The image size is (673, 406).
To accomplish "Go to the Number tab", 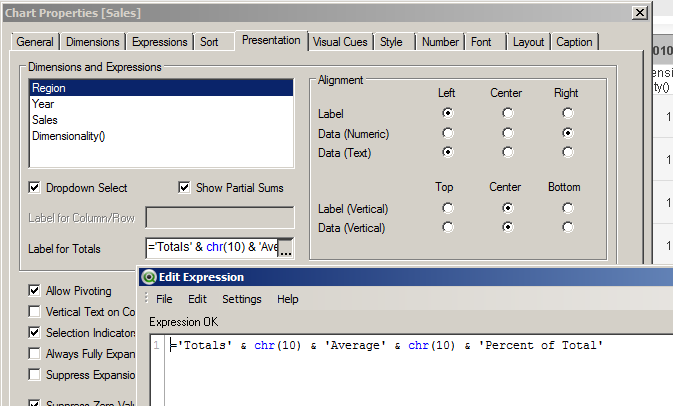I will (x=440, y=42).
